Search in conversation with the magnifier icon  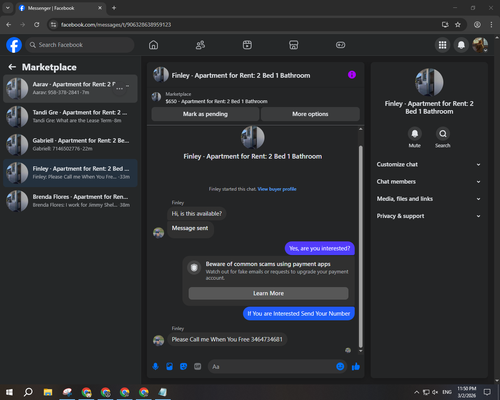click(x=443, y=134)
